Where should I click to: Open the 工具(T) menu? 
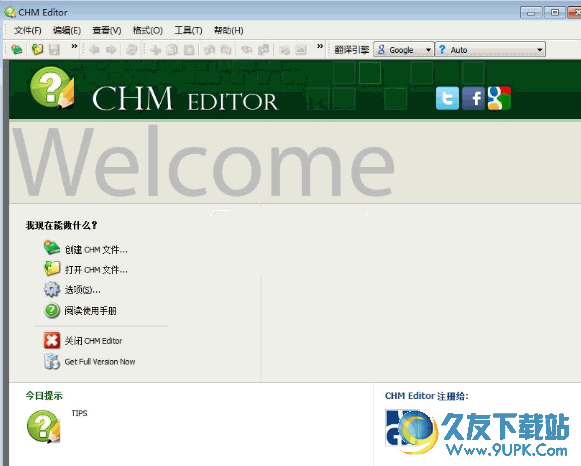pos(188,30)
